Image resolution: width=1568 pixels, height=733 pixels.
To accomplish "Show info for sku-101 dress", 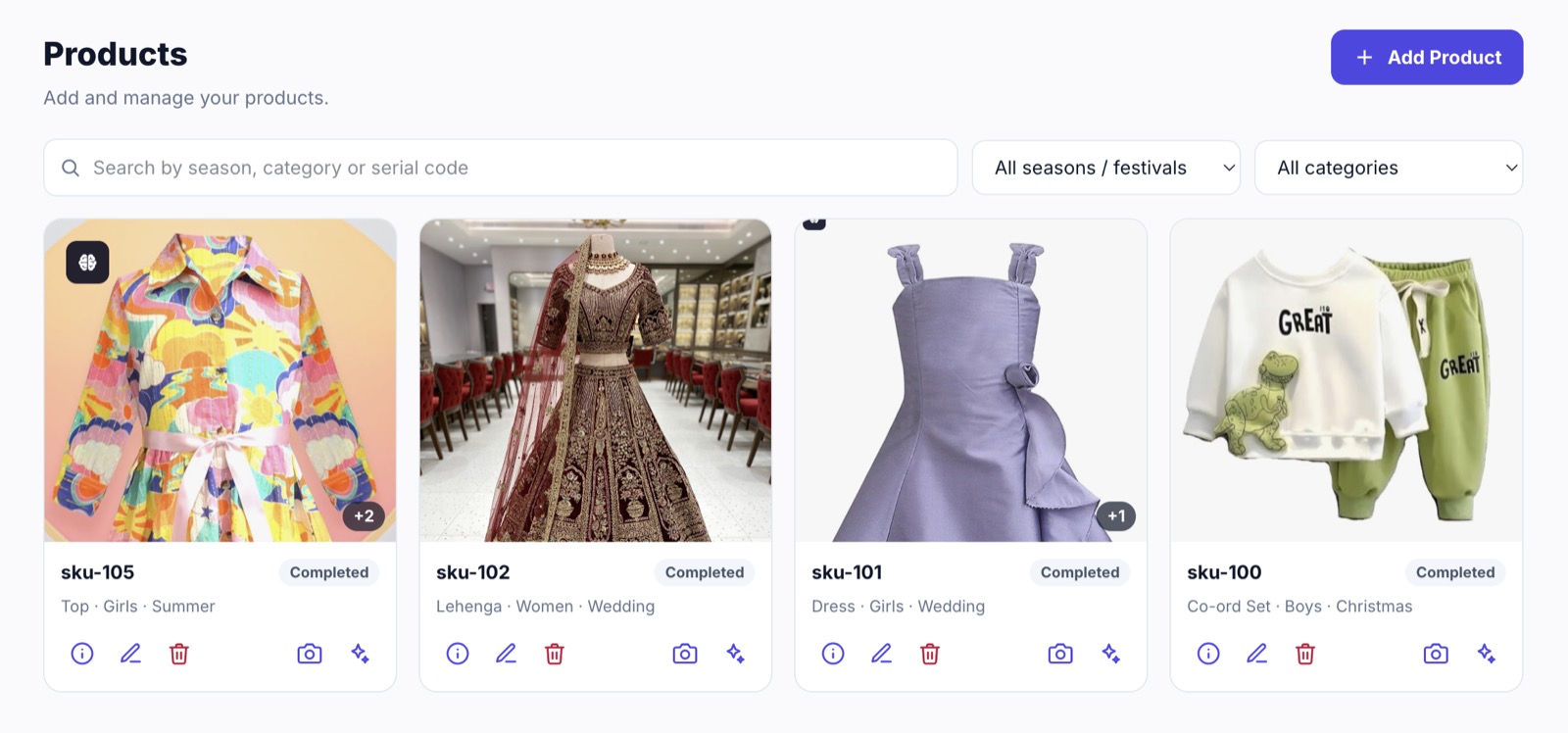I will 833,654.
